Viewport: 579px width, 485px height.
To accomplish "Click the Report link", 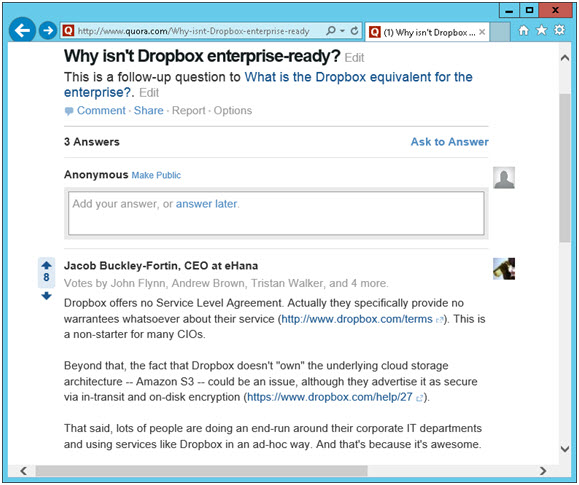I will pyautogui.click(x=189, y=110).
